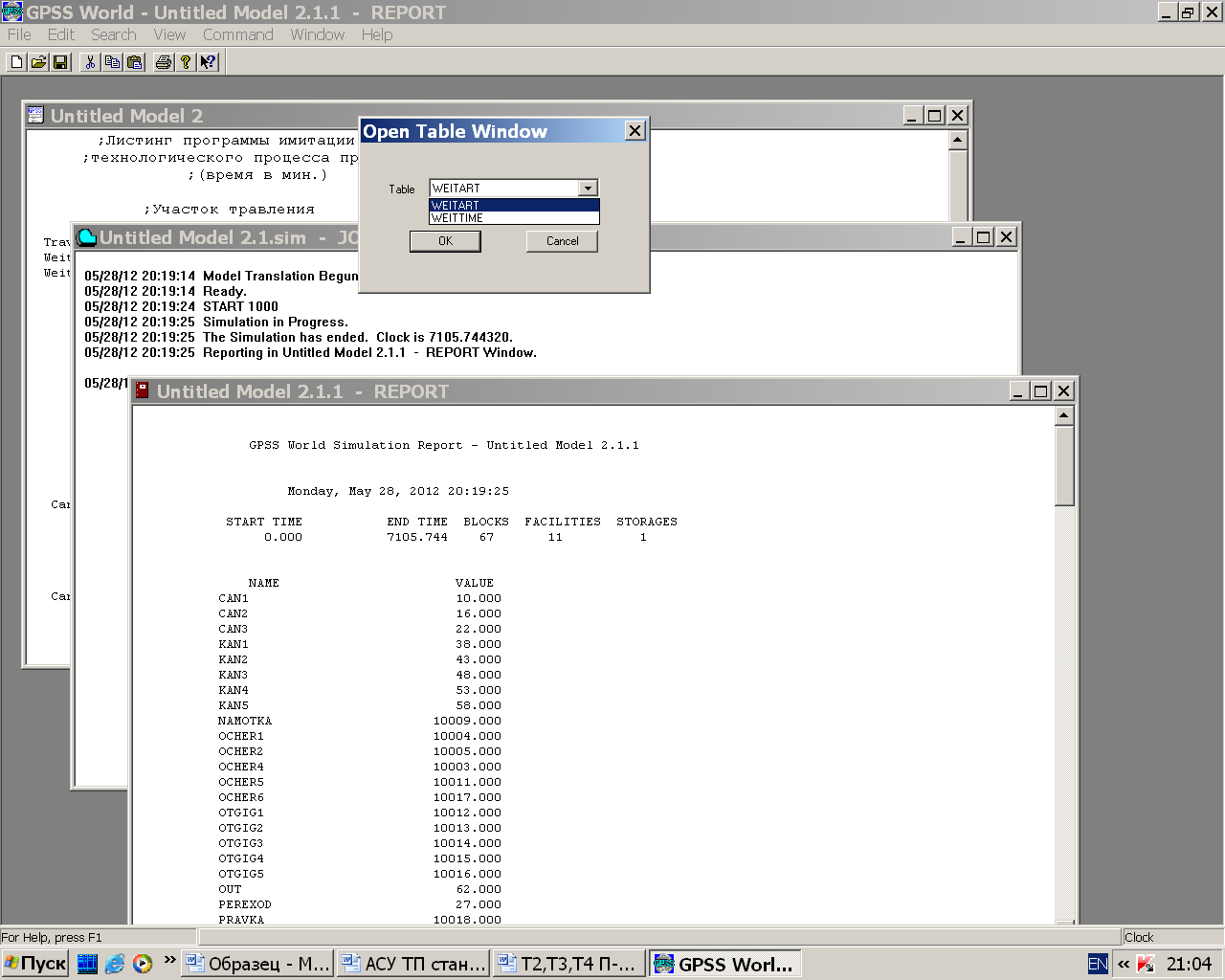The height and width of the screenshot is (980, 1225).
Task: Open the Help menu
Action: 377,34
